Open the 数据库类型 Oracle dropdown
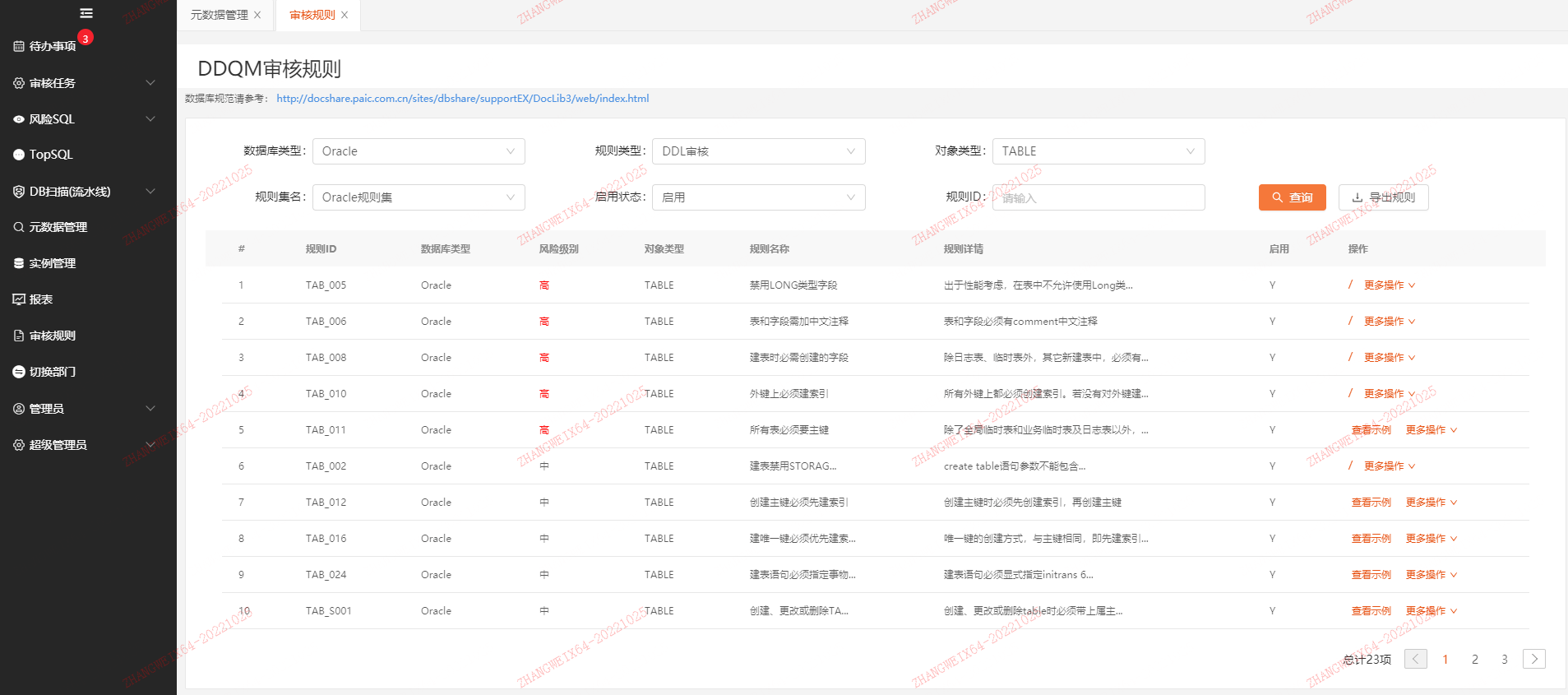This screenshot has height=695, width=1568. coord(419,151)
